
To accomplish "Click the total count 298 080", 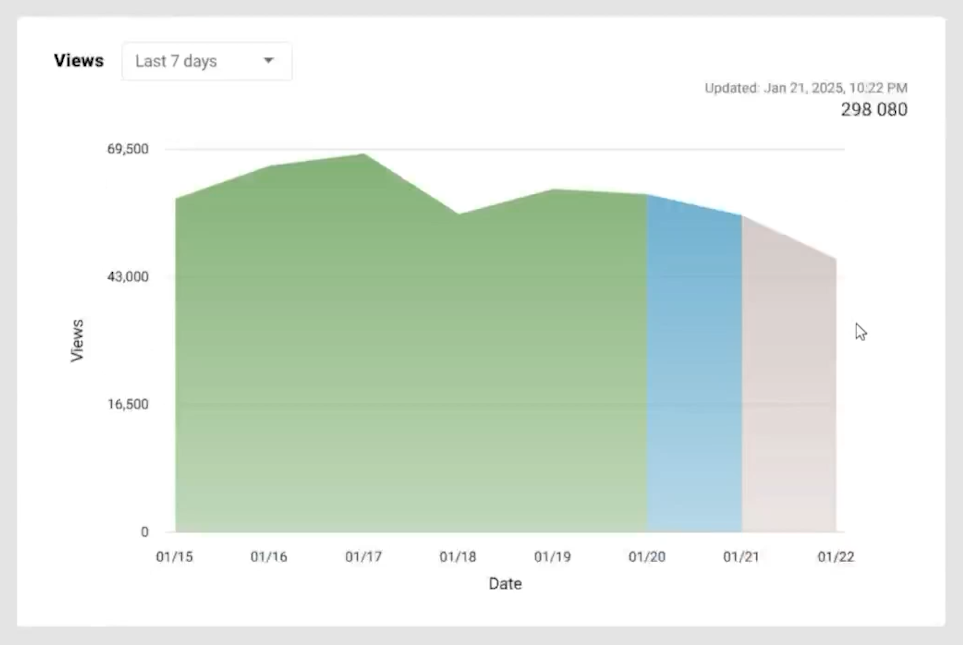I will pyautogui.click(x=873, y=110).
